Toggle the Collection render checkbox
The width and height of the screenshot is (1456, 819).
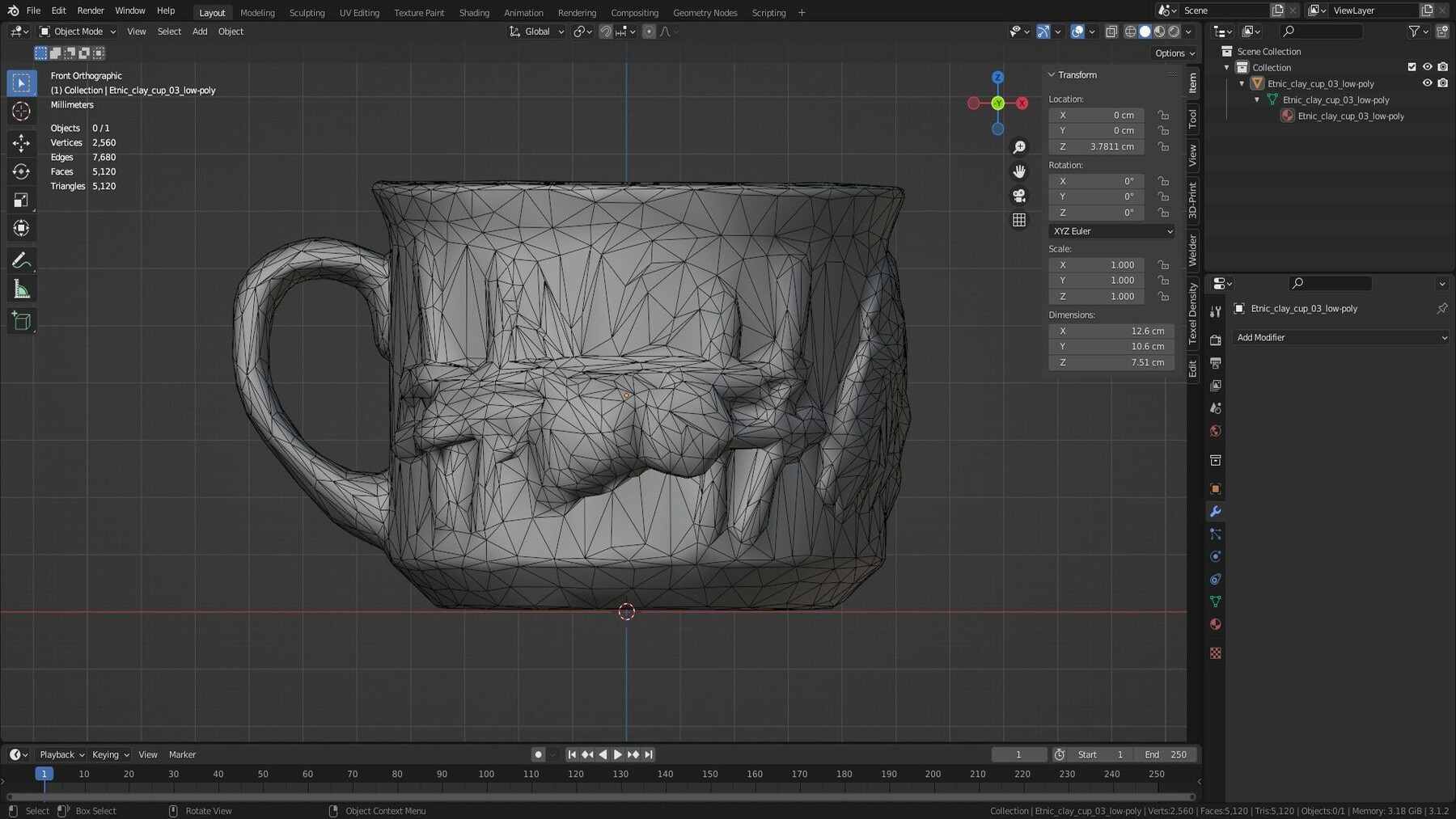(1443, 67)
